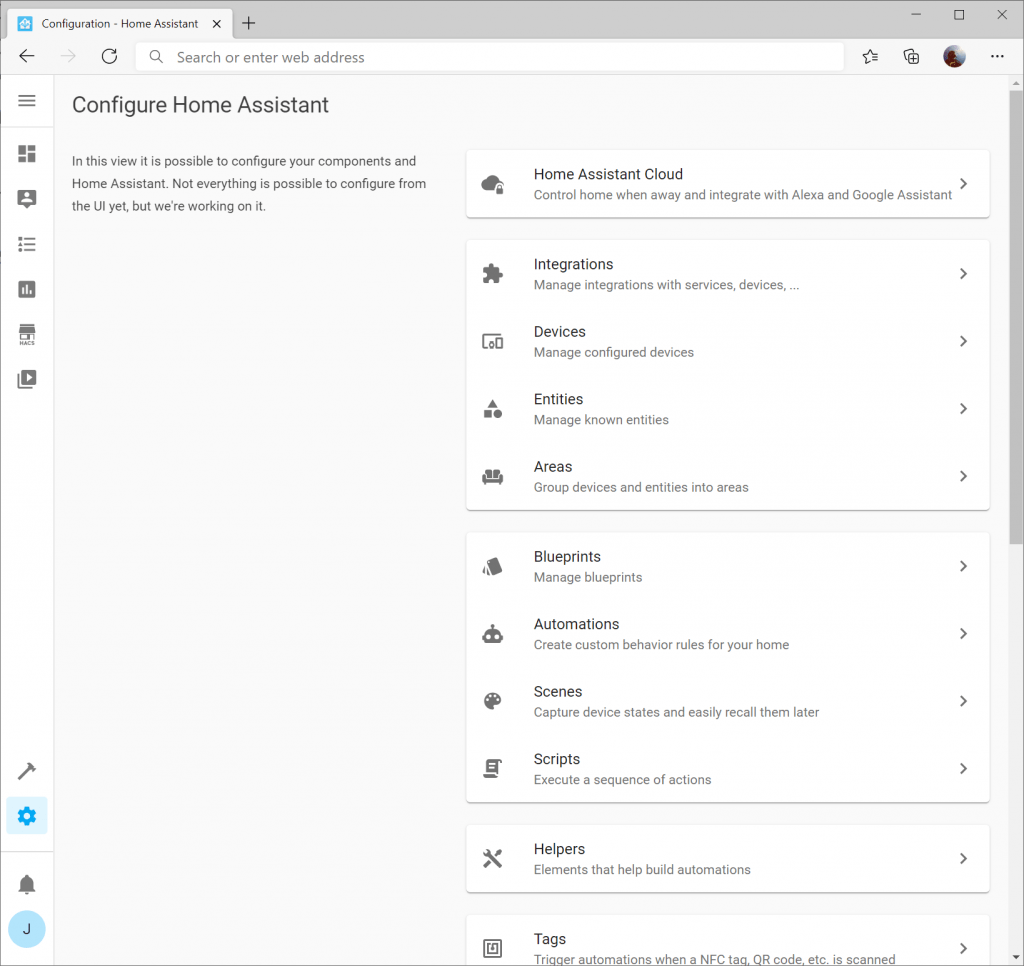Select the Configuration gear icon
Viewport: 1024px width, 966px height.
click(26, 815)
